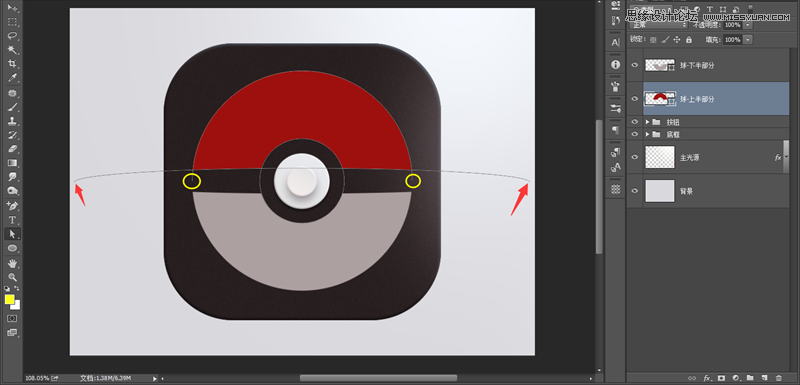Switch foreground and background colors icon
800x385 pixels.
(17, 289)
